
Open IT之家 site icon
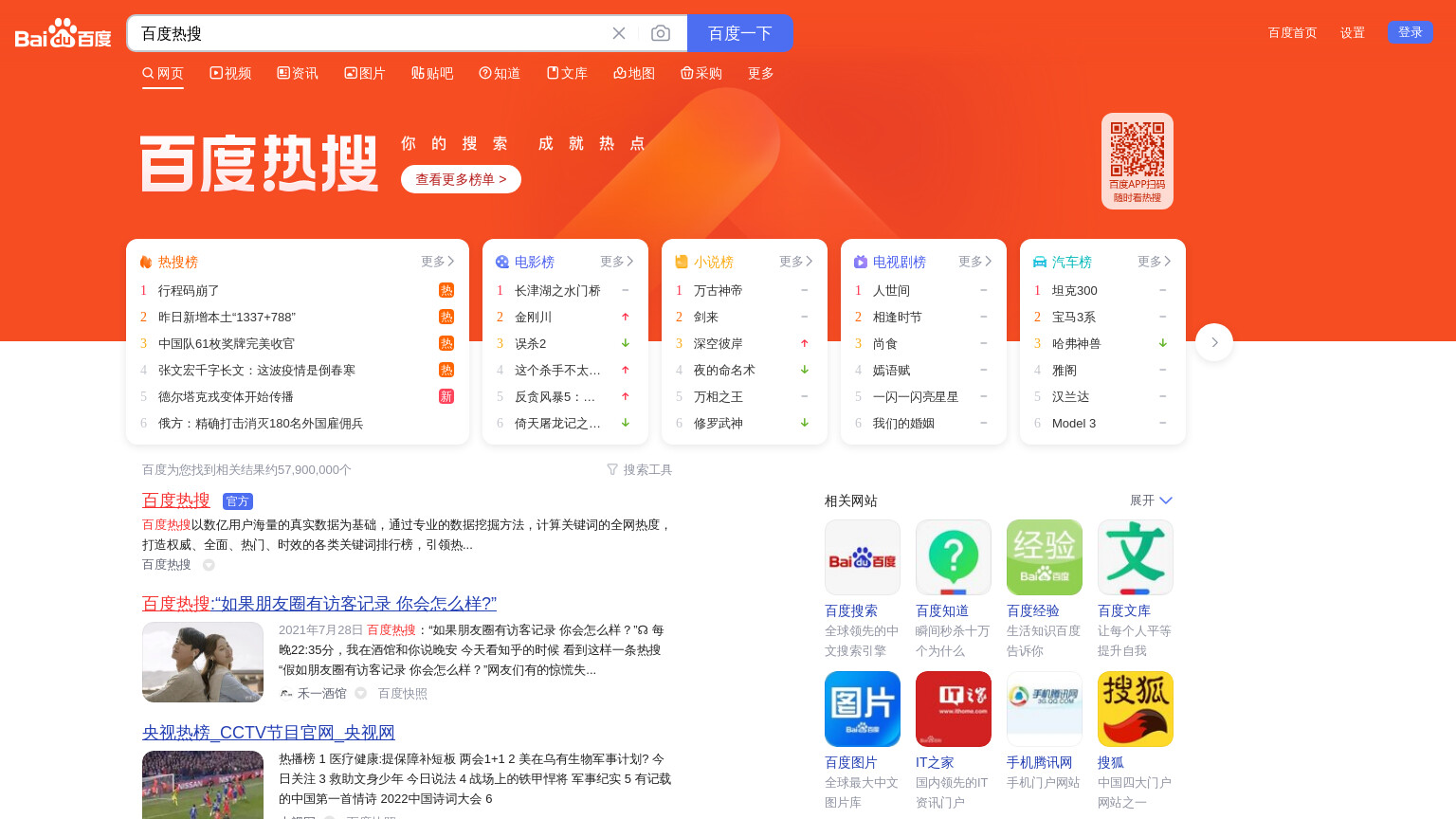[954, 709]
